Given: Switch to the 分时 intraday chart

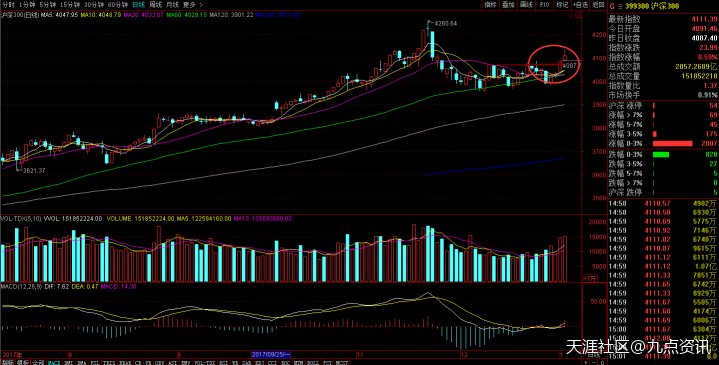Looking at the screenshot, I should click(x=8, y=5).
